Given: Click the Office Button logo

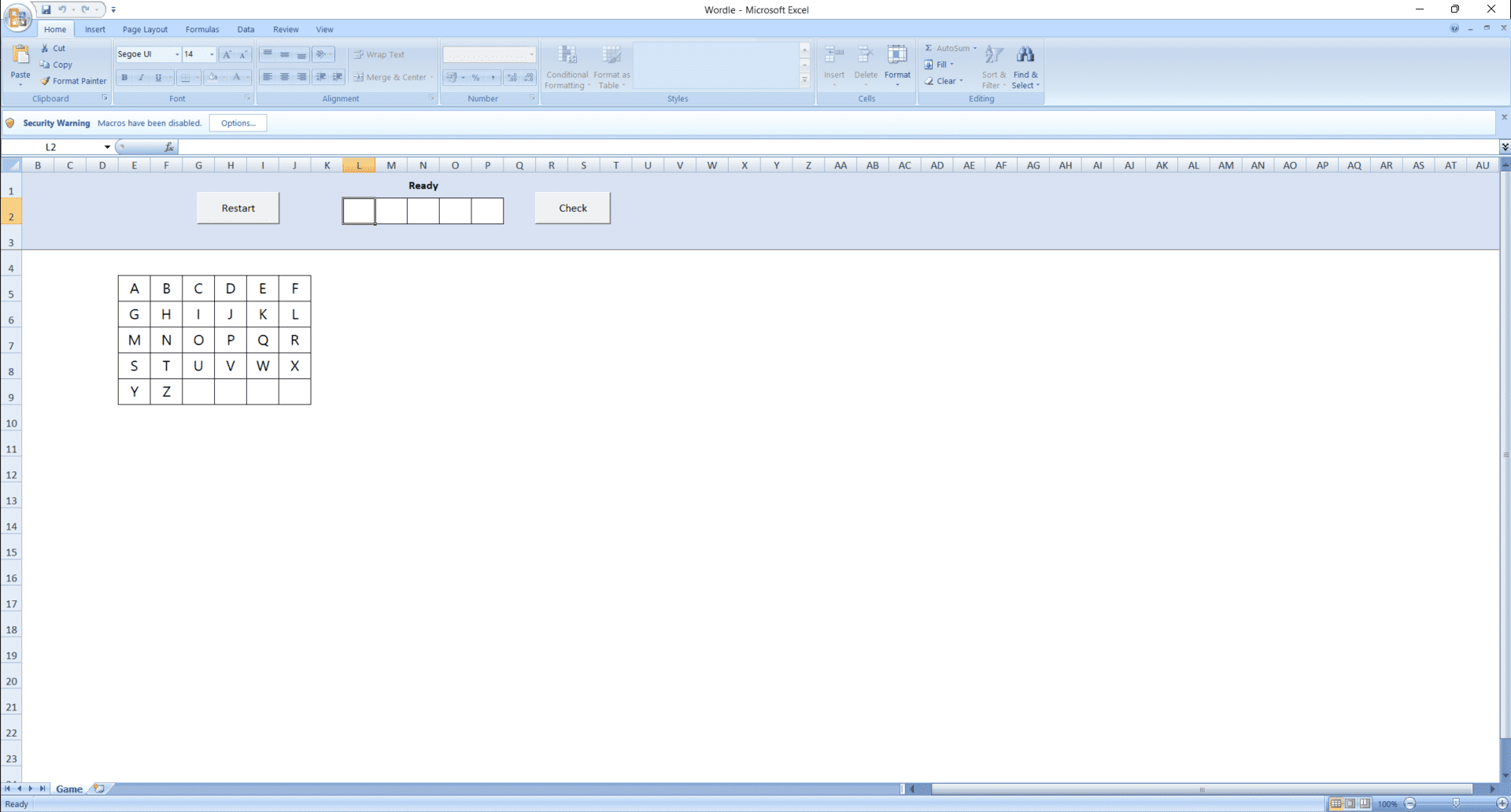Looking at the screenshot, I should point(17,17).
